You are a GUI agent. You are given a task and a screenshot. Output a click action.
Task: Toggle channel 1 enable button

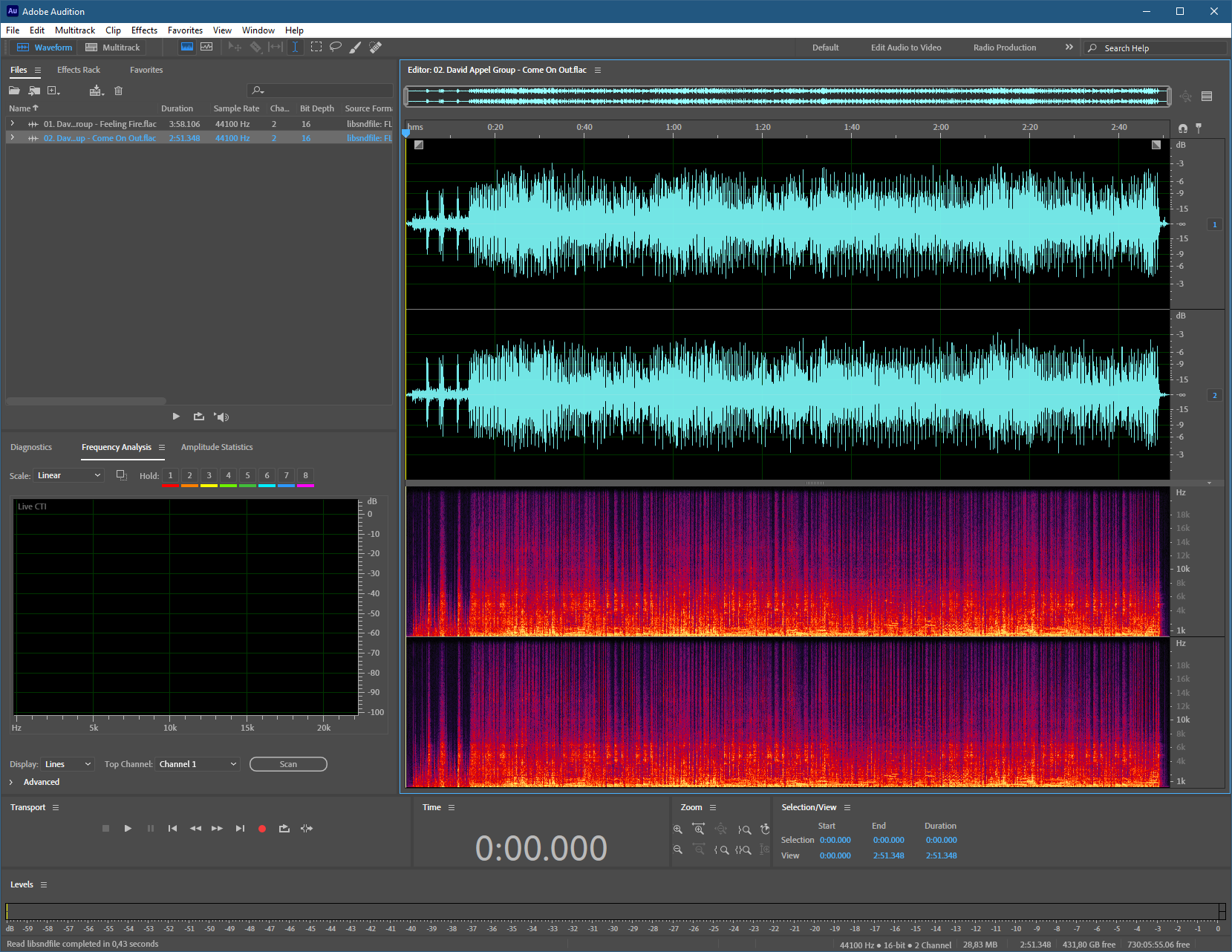[1215, 224]
